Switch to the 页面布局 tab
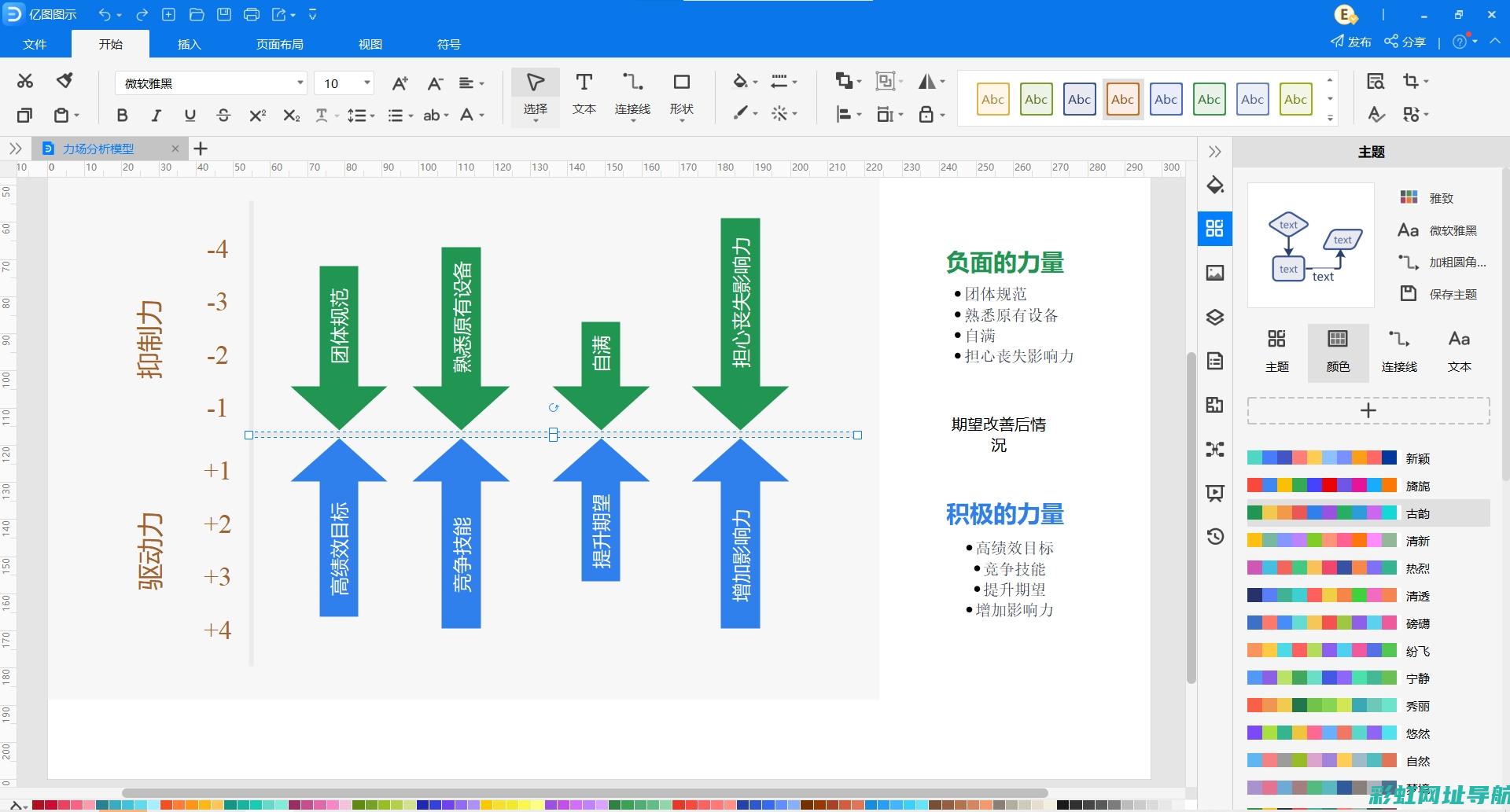 pyautogui.click(x=279, y=44)
